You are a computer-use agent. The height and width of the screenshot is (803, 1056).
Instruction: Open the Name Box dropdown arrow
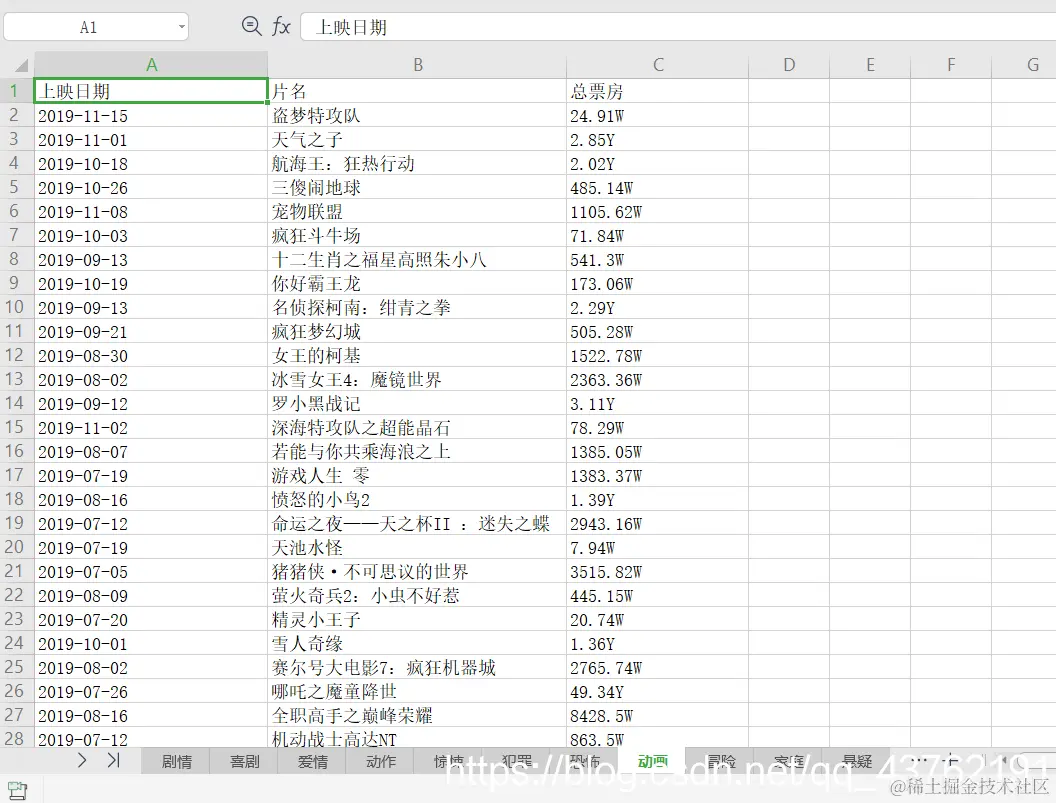point(181,28)
